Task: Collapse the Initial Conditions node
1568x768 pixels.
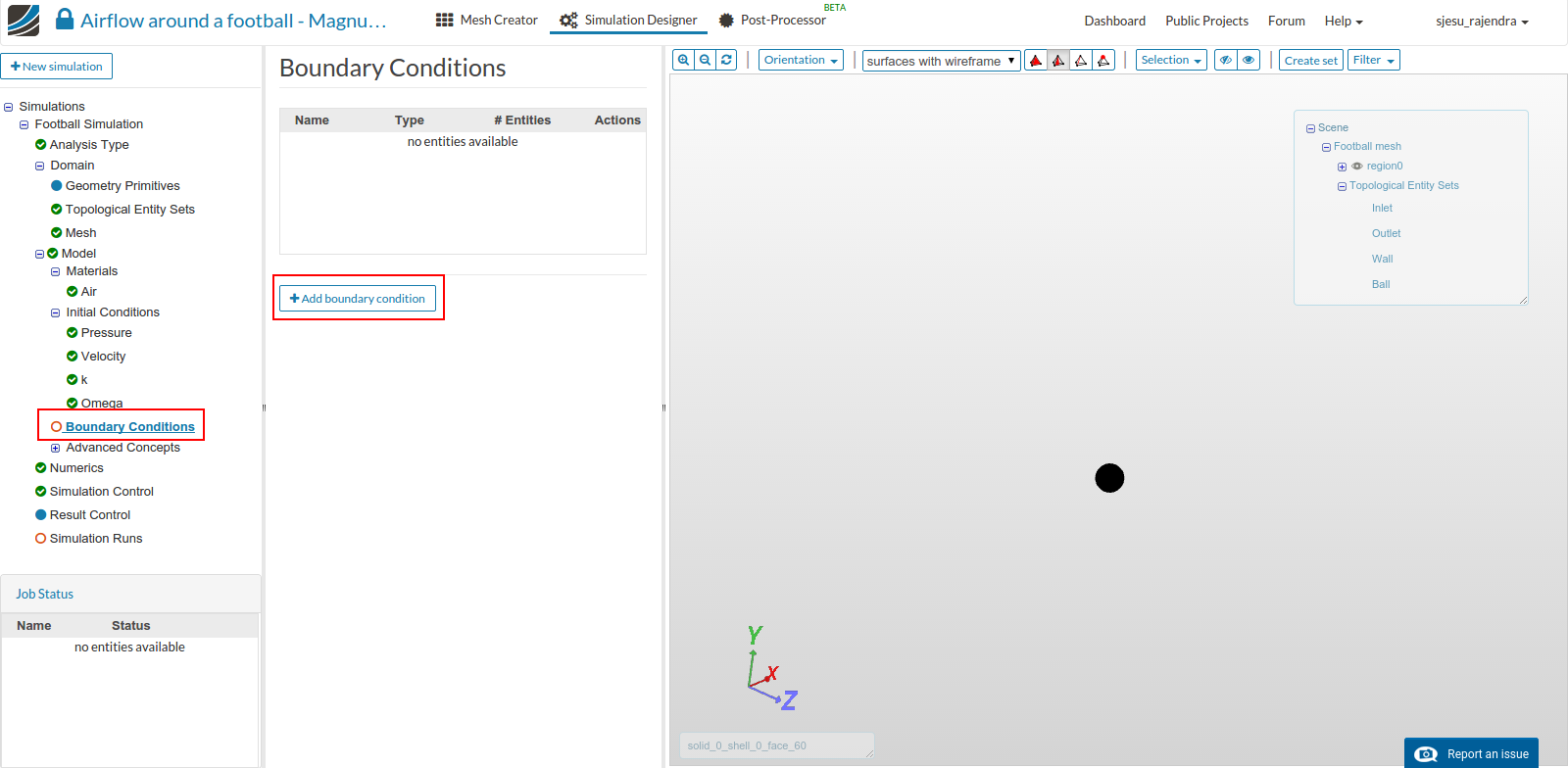Action: 56,312
